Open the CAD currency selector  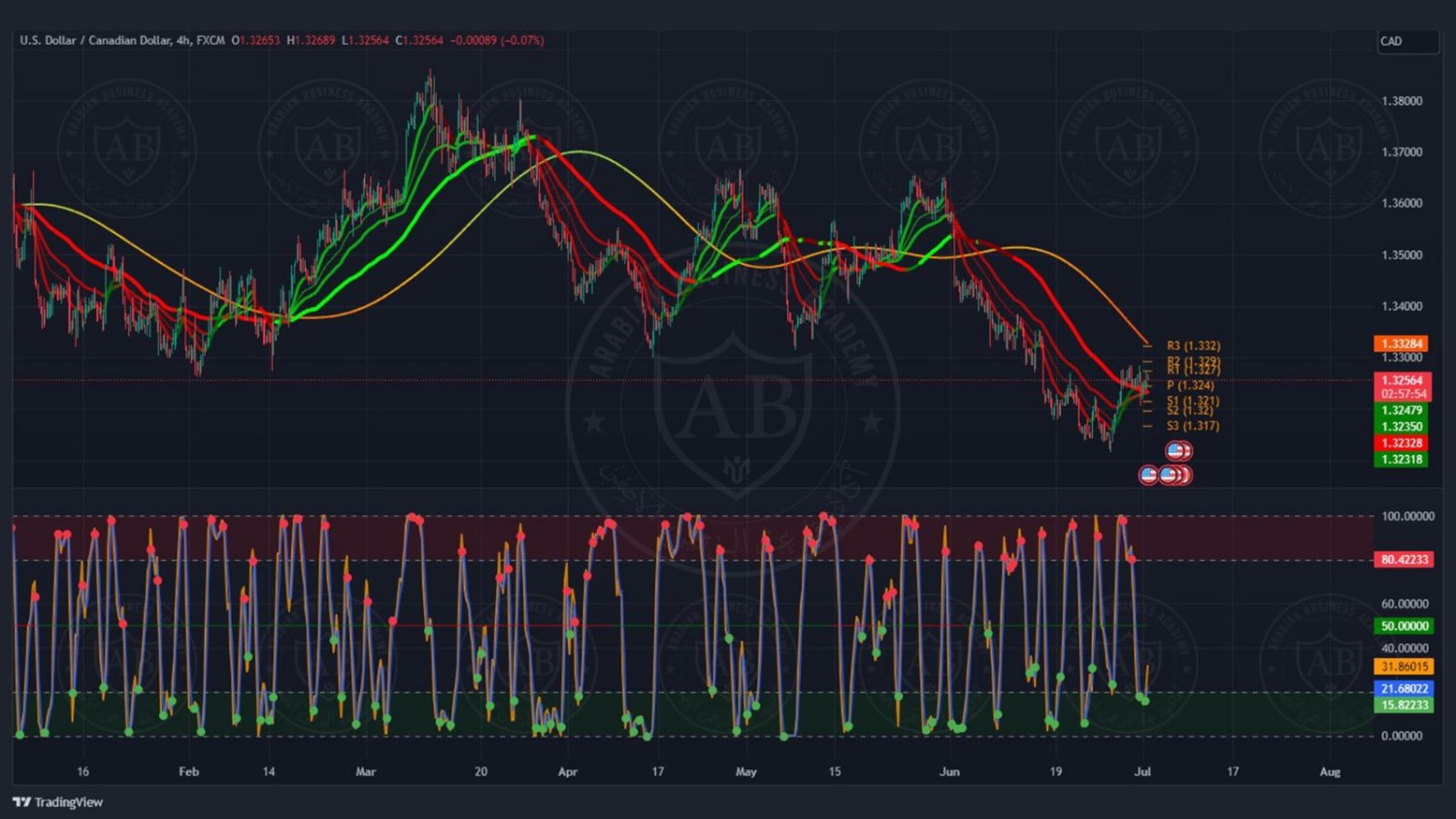[x=1407, y=41]
